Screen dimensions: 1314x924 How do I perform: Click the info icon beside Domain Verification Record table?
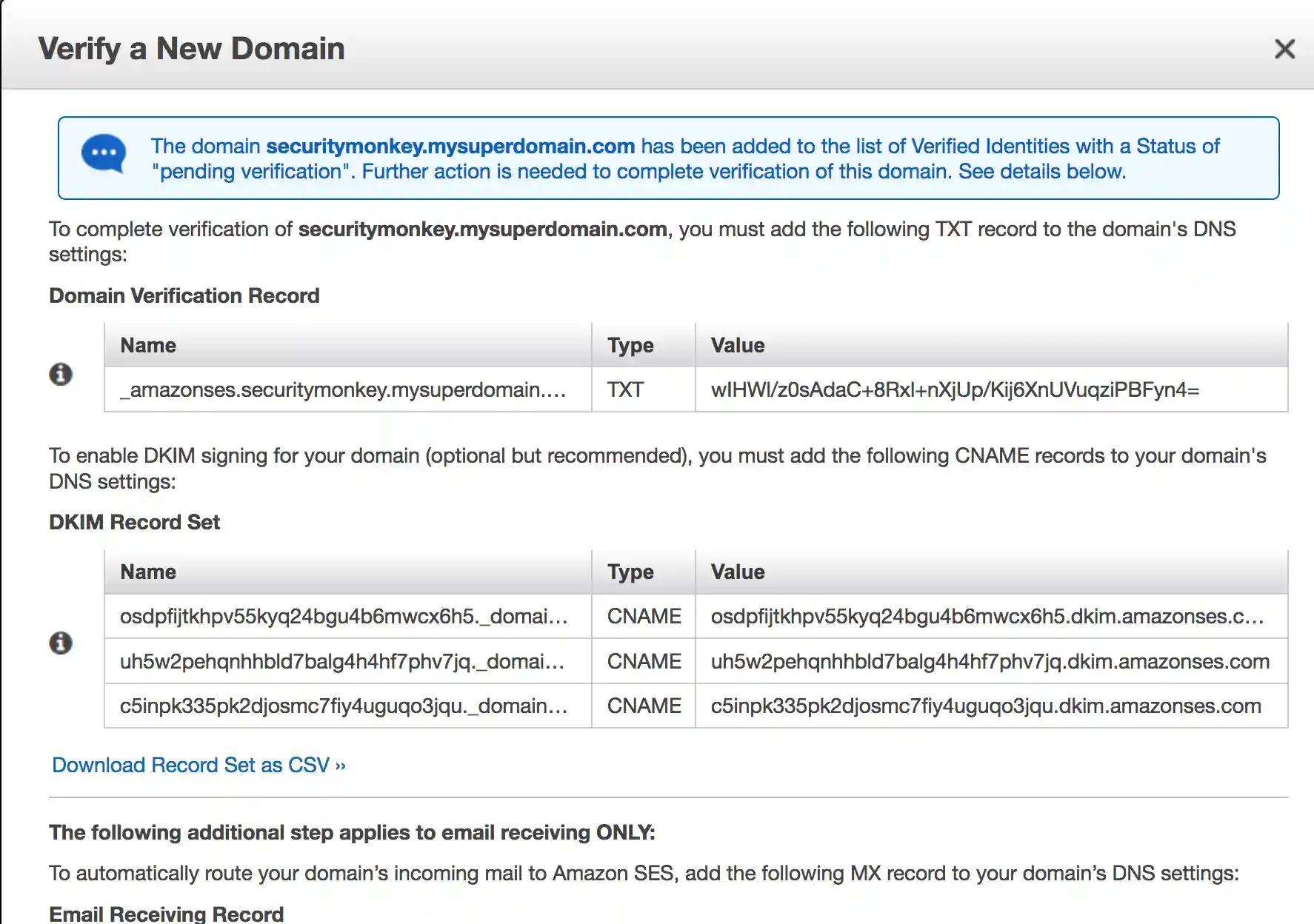61,374
